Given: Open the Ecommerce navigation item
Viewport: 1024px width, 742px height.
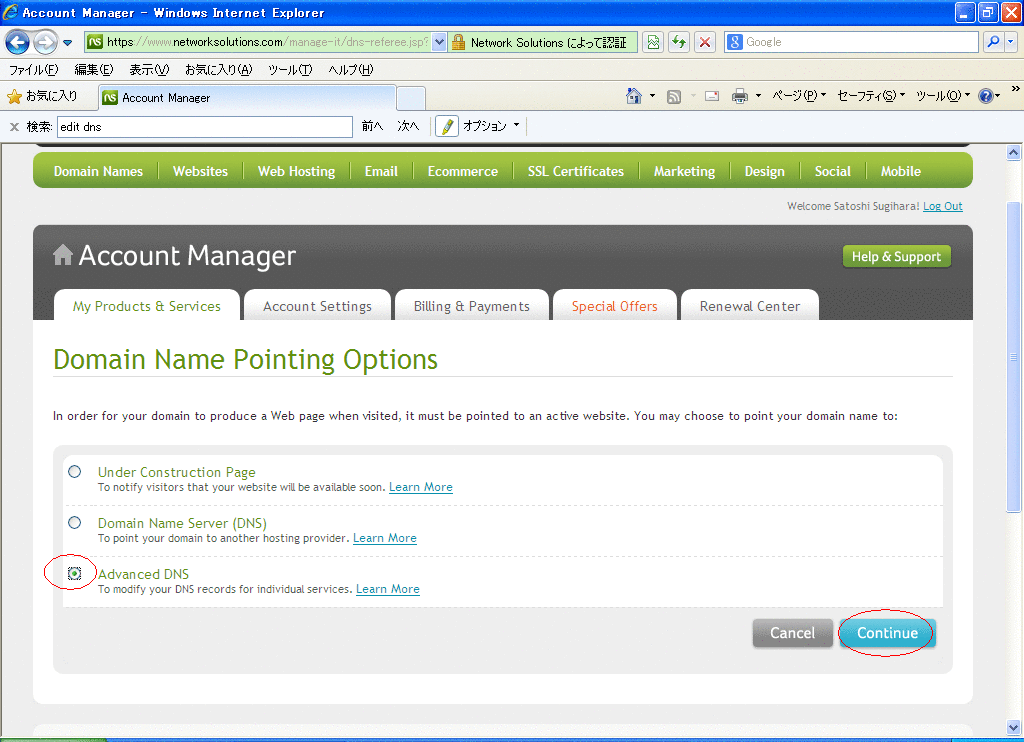Looking at the screenshot, I should click(463, 171).
